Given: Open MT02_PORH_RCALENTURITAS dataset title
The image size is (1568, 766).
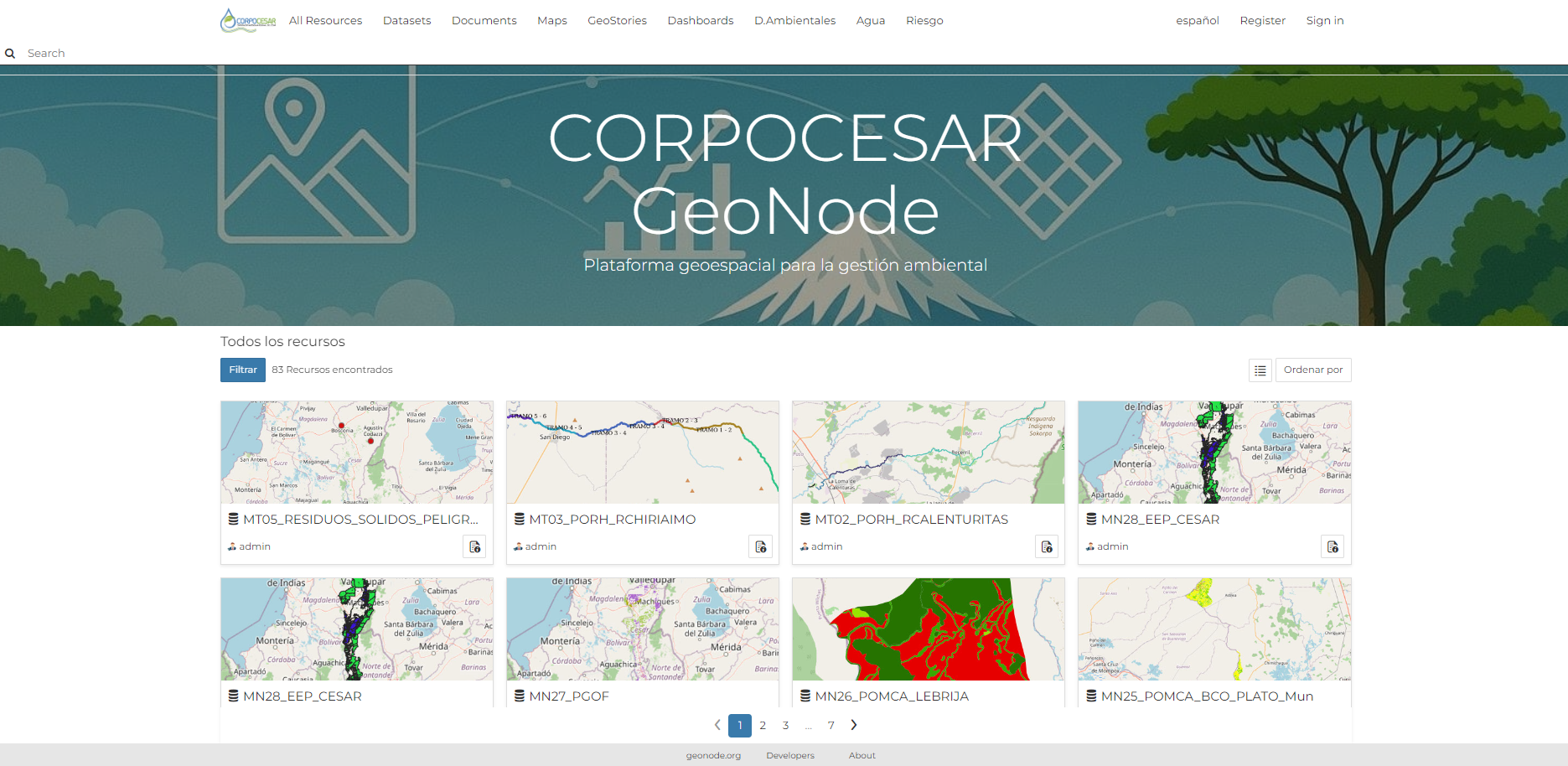Looking at the screenshot, I should pyautogui.click(x=911, y=520).
